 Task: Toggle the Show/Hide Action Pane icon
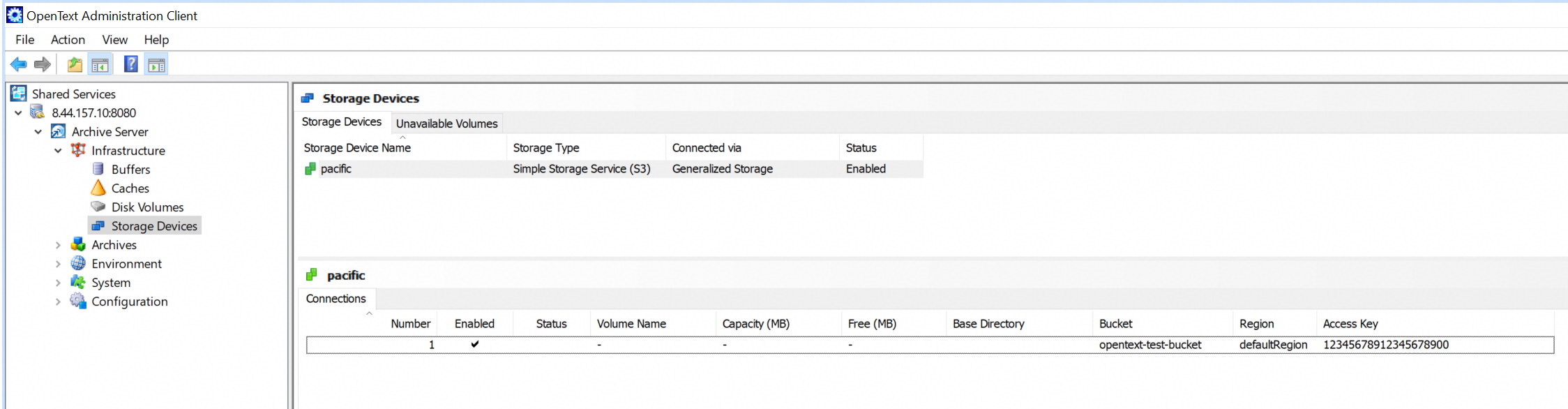[156, 65]
